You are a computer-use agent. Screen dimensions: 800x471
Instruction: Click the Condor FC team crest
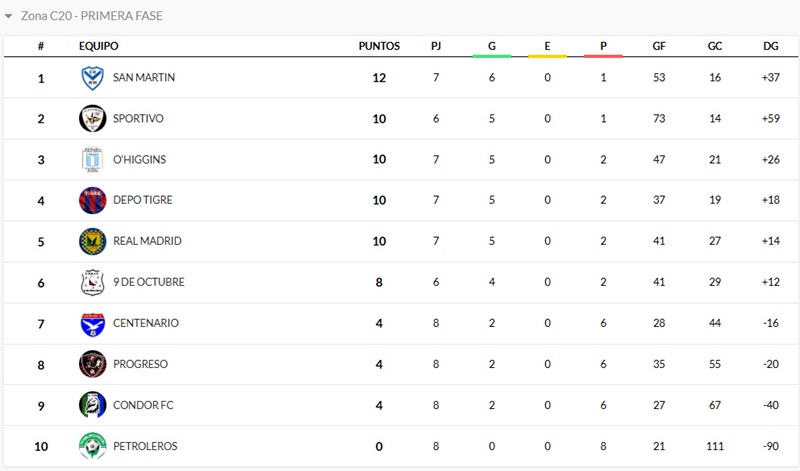point(92,406)
